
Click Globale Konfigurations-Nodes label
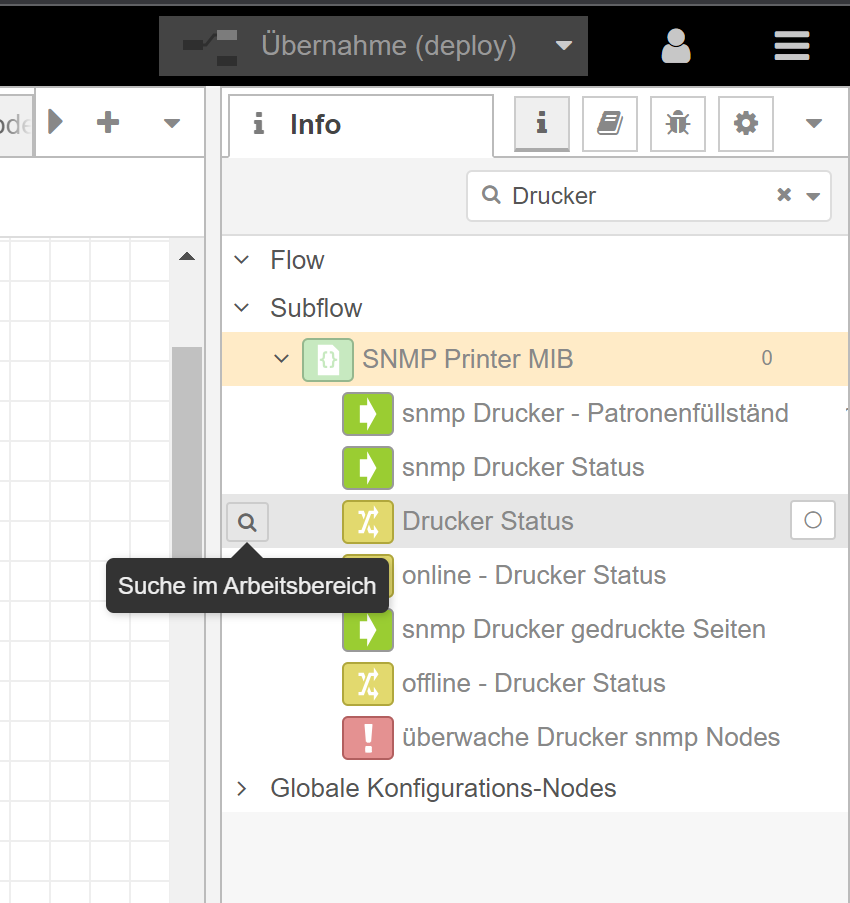443,788
